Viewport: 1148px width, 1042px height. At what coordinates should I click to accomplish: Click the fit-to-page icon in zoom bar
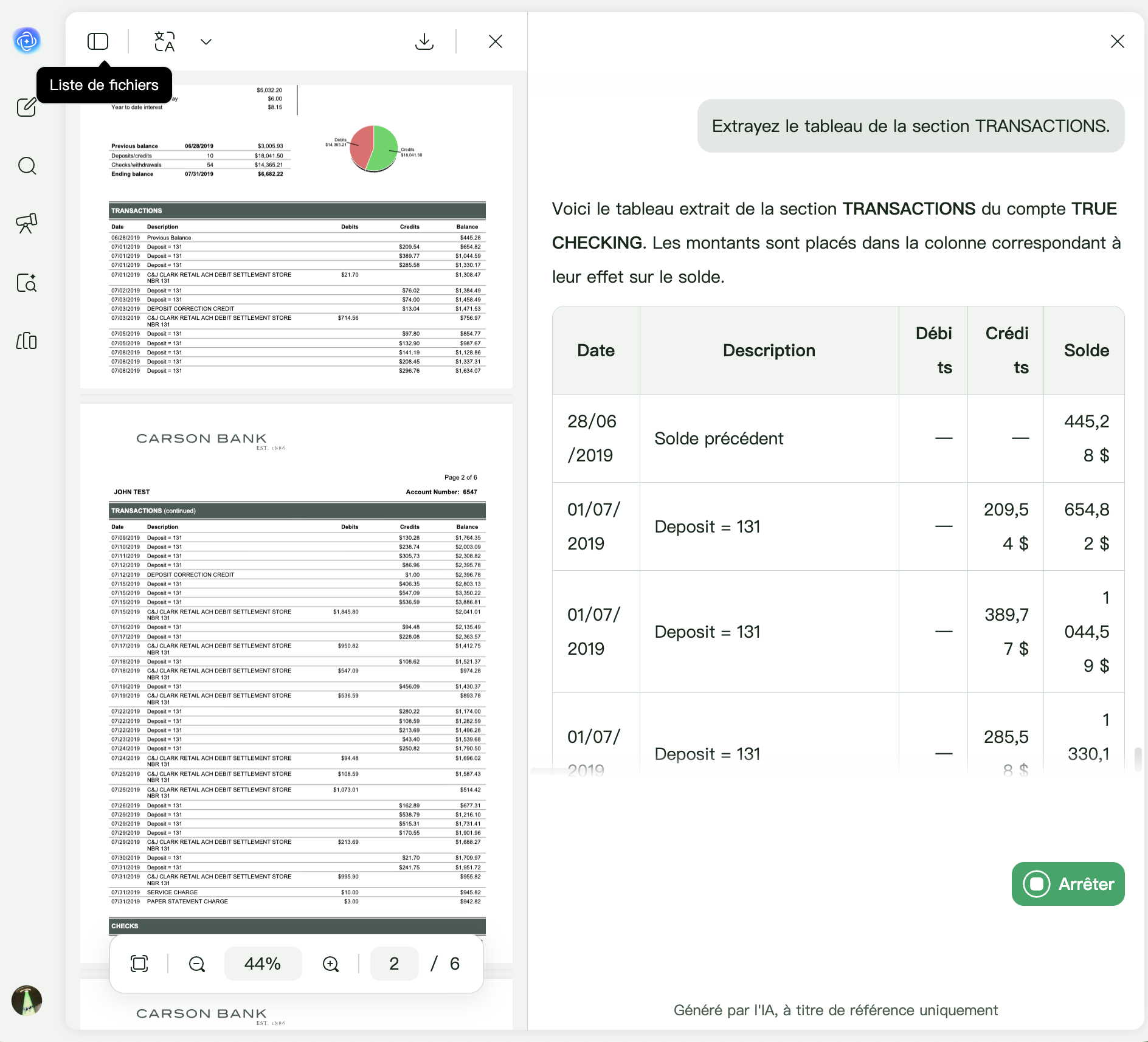(139, 964)
